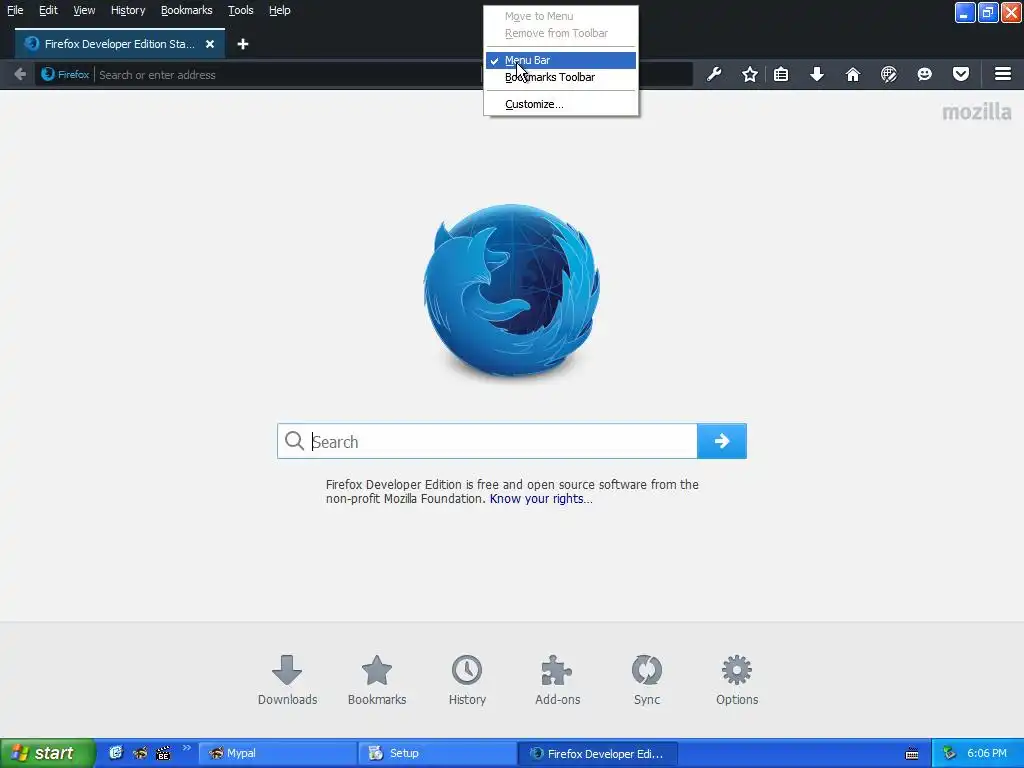Go to Home page icon
Viewport: 1024px width, 768px height.
853,74
